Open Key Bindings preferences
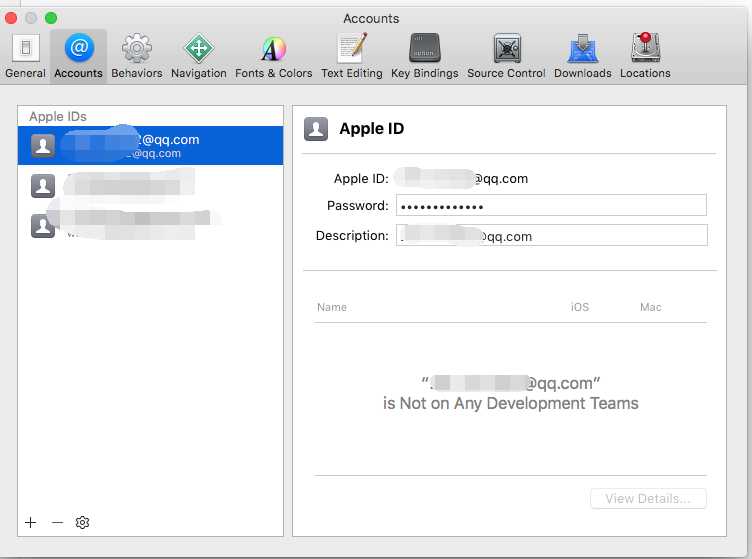The image size is (752, 559). (x=424, y=56)
